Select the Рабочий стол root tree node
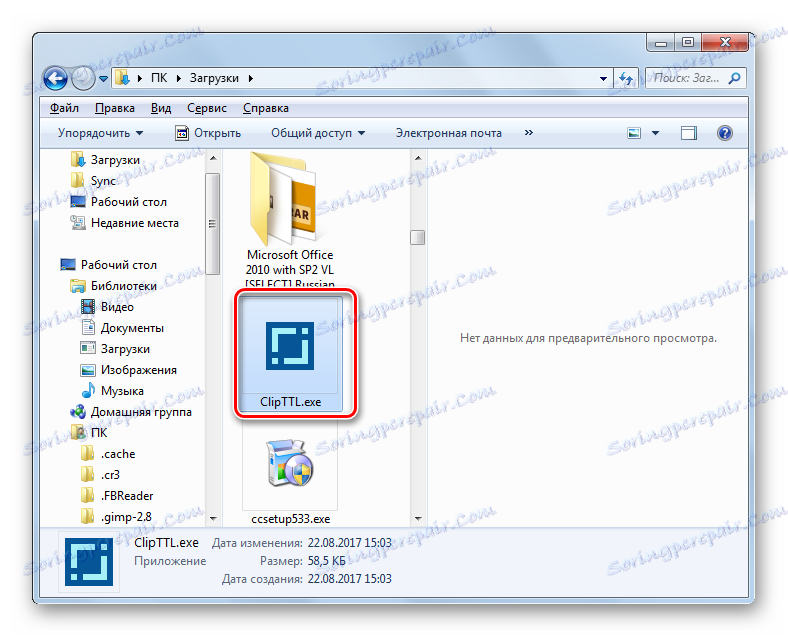 (119, 265)
